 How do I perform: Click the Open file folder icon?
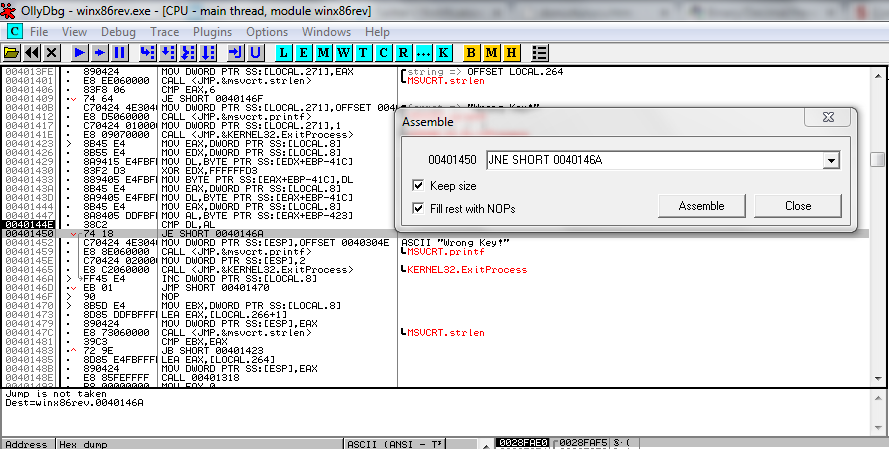point(11,53)
